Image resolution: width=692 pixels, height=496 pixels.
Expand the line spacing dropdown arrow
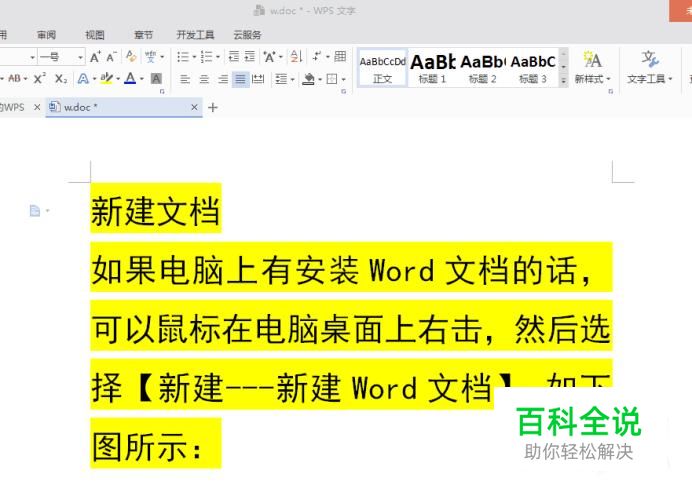point(292,79)
